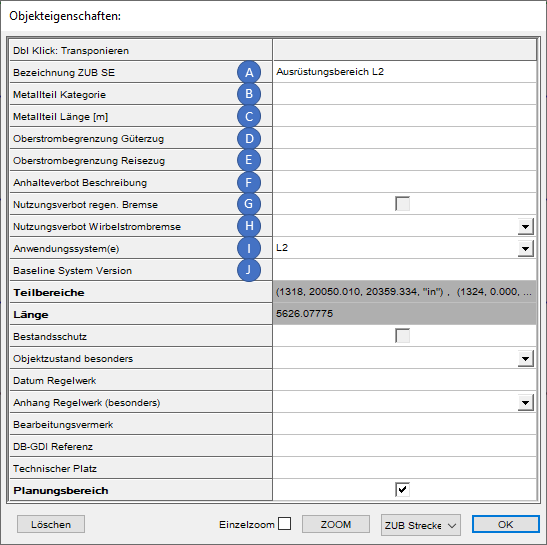This screenshot has width=547, height=545.
Task: Open the Objektzustand besonders dropdown
Action: tap(525, 358)
